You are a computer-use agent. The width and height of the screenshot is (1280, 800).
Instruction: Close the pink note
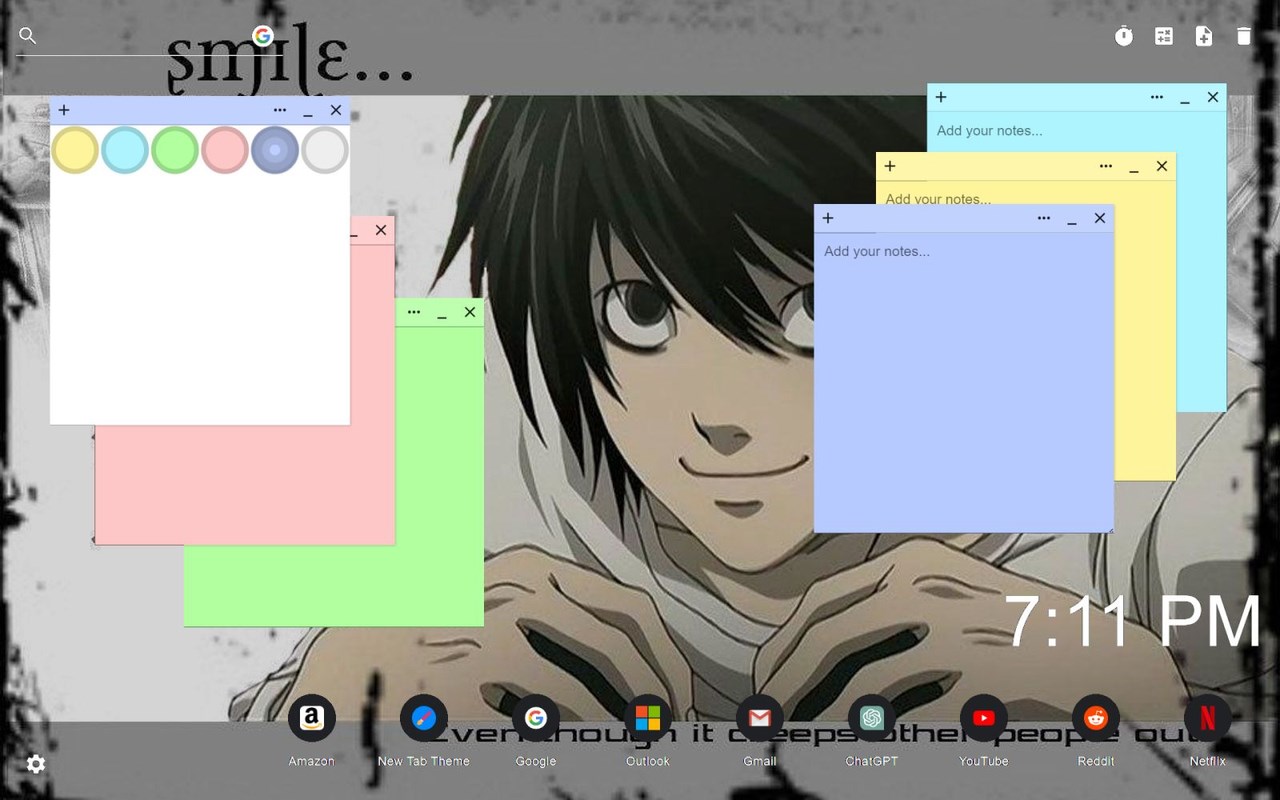381,230
